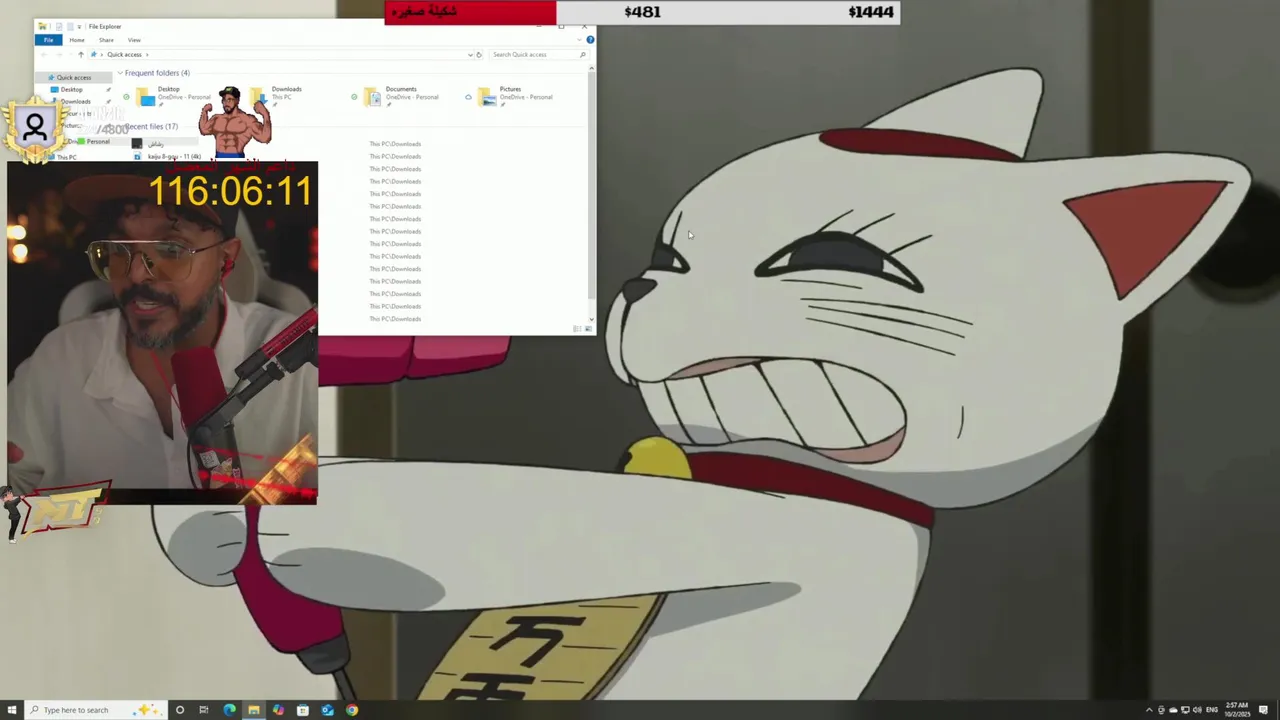
Task: Open the notification center icon
Action: pos(1264,710)
